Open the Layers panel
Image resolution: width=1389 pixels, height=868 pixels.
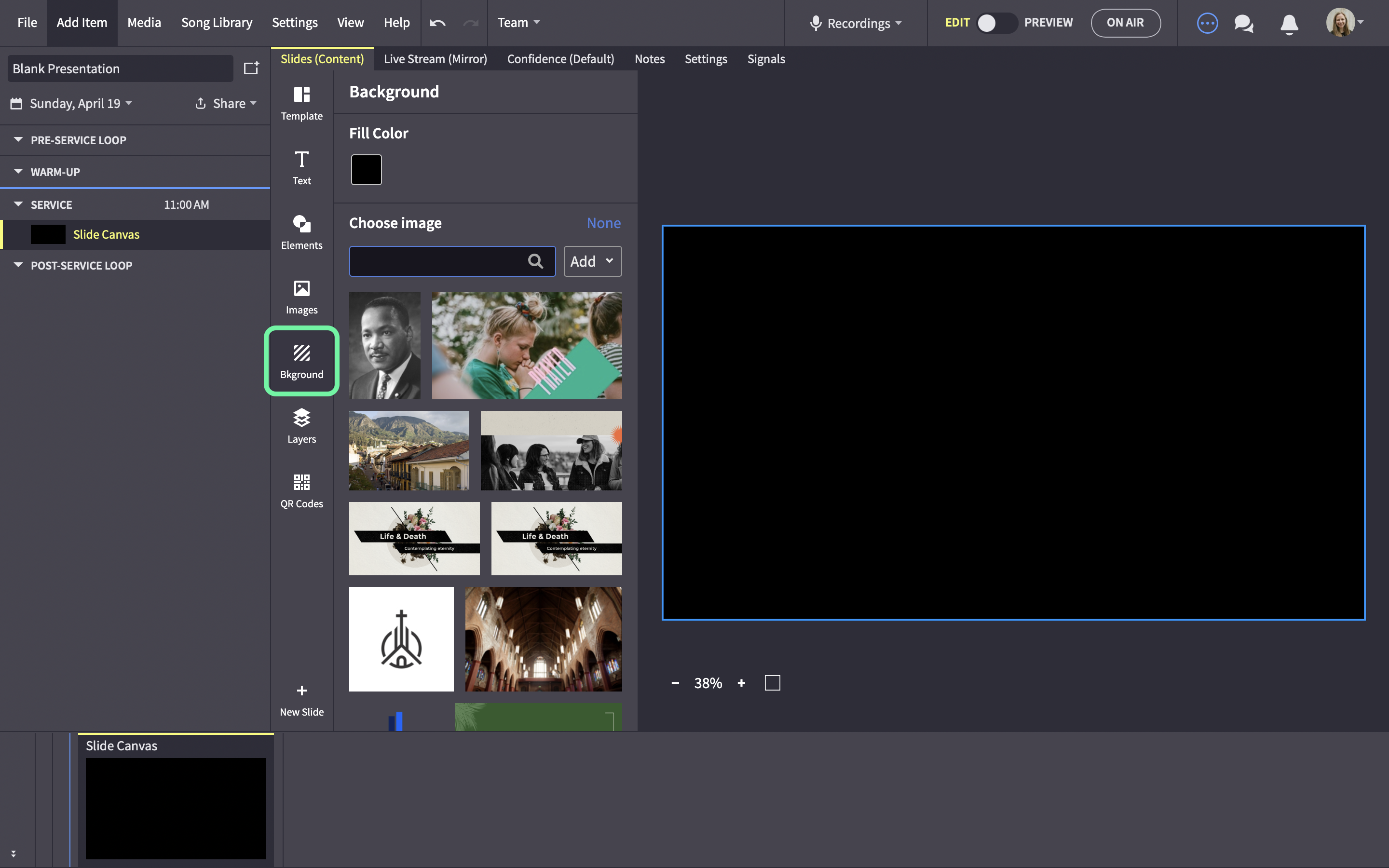click(x=301, y=427)
